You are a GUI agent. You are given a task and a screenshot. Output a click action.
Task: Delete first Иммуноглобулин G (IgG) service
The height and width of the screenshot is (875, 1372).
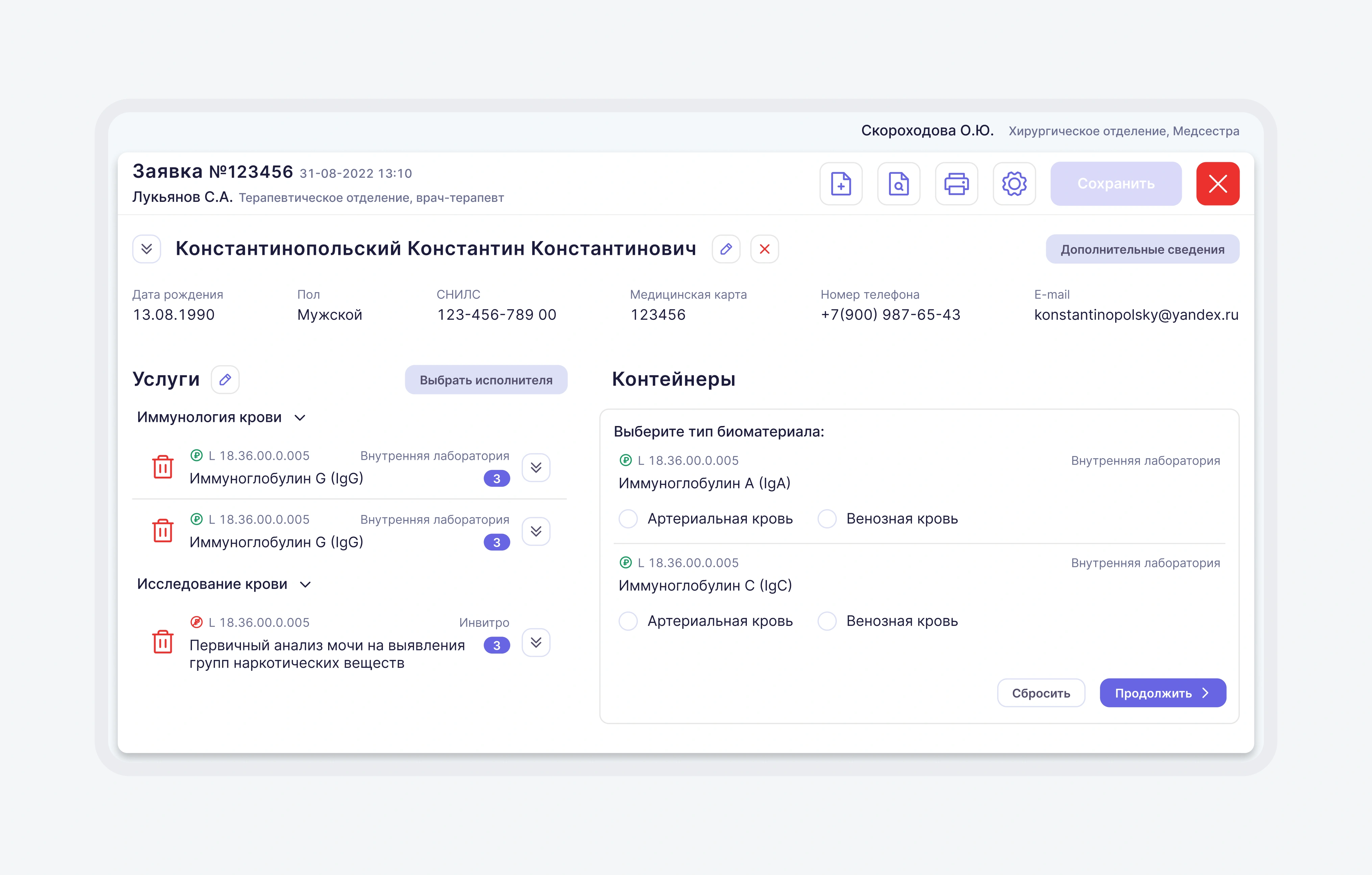[163, 467]
